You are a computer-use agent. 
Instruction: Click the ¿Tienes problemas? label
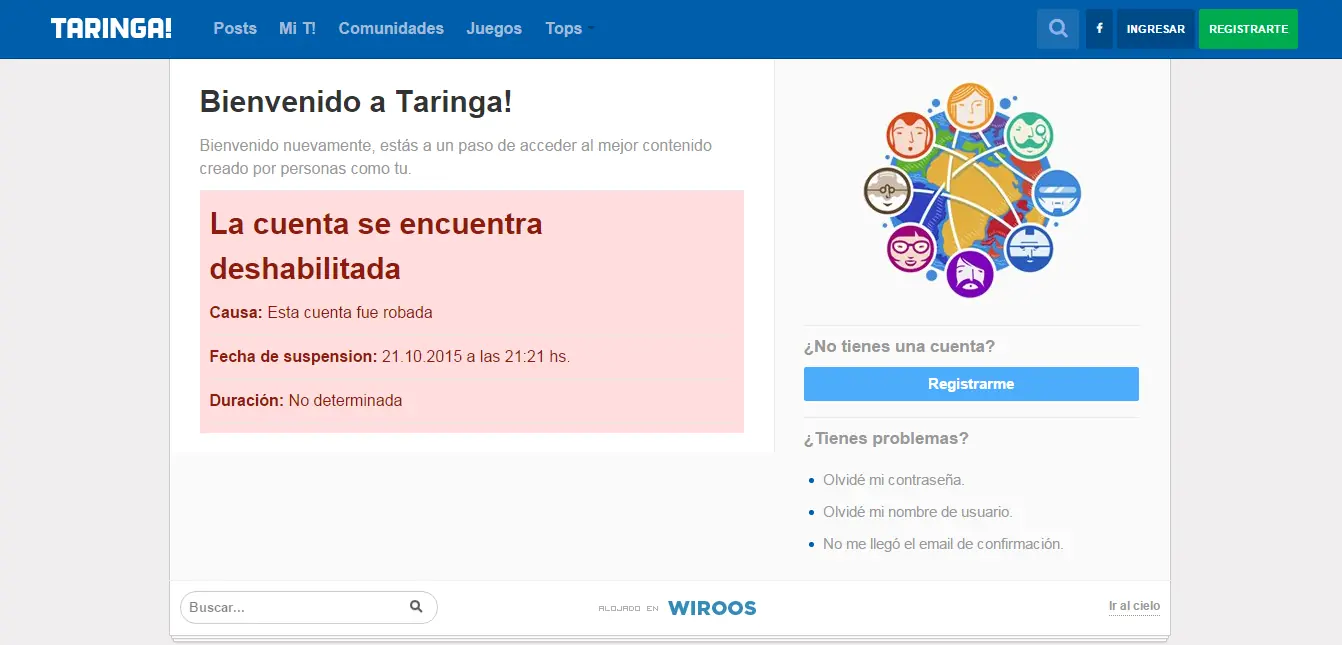pos(886,438)
